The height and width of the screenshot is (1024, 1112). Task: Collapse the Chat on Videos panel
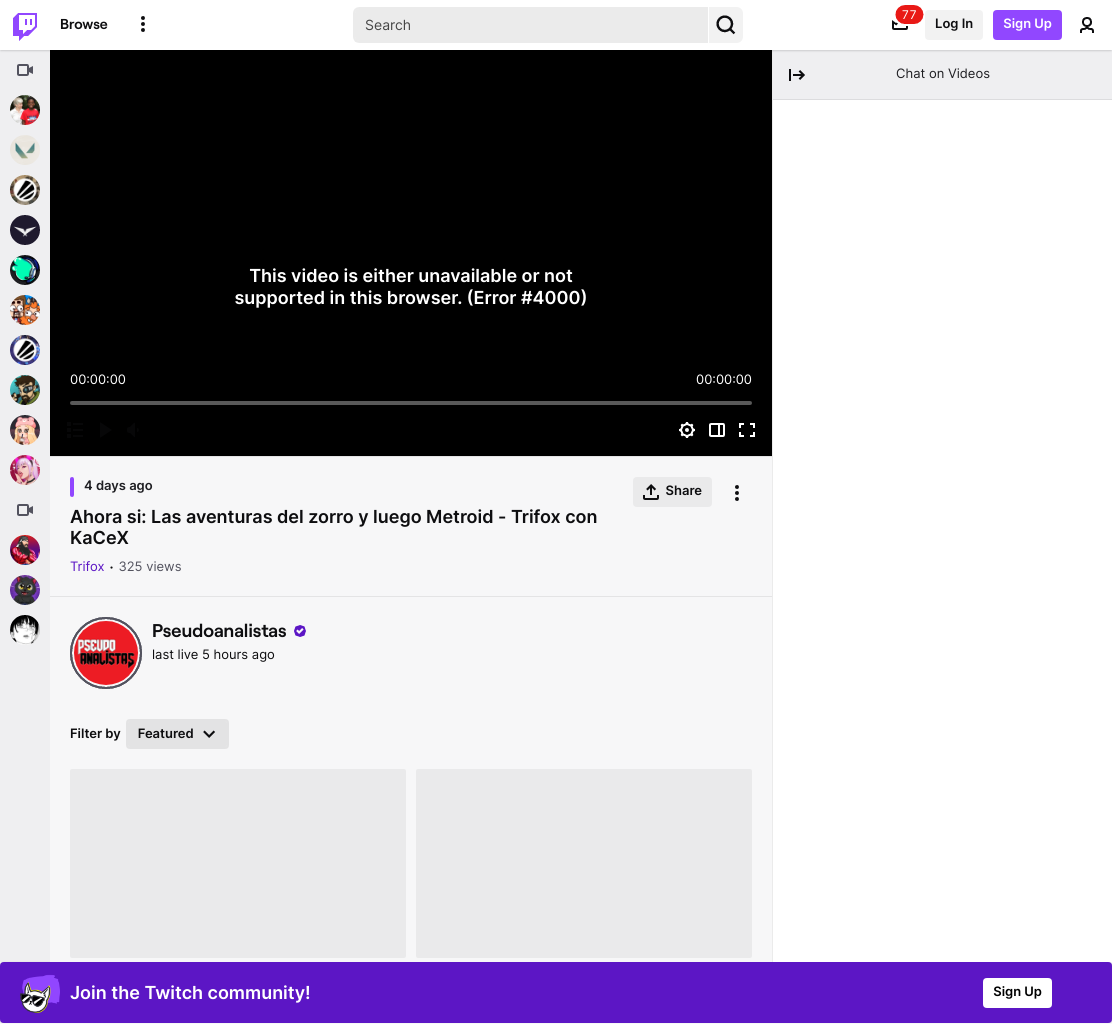tap(796, 74)
